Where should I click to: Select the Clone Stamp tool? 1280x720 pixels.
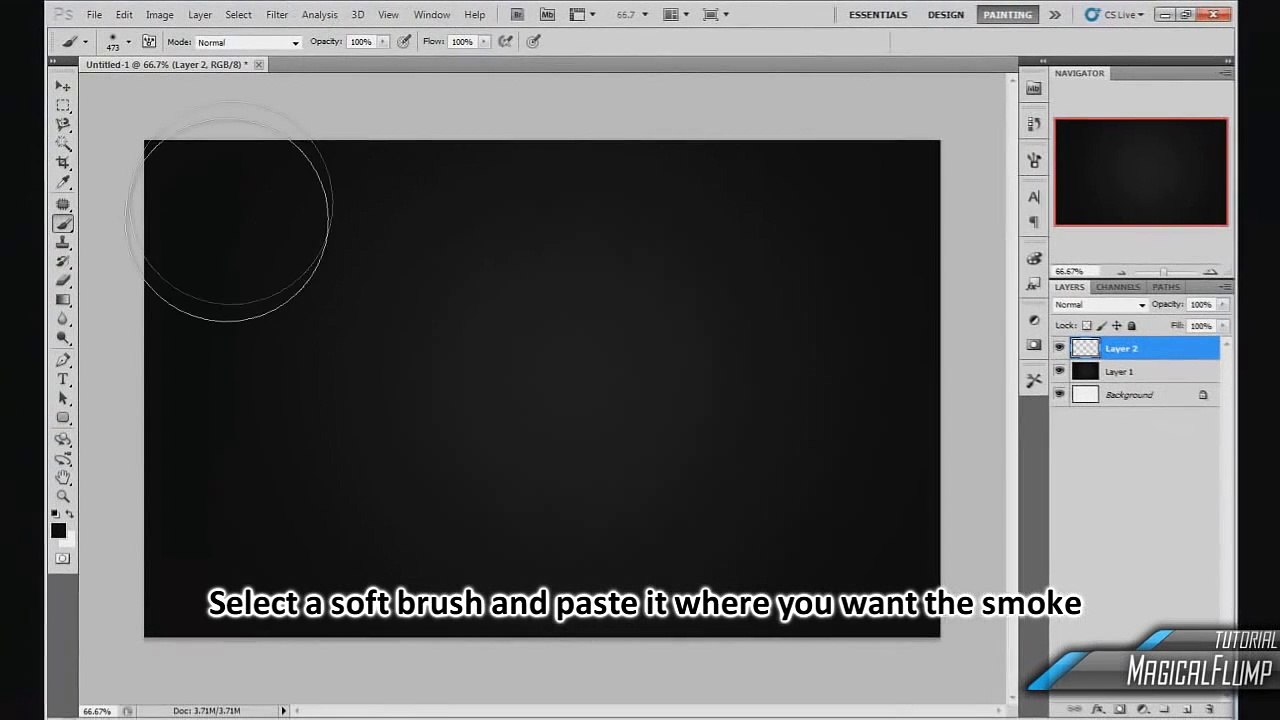click(x=63, y=243)
